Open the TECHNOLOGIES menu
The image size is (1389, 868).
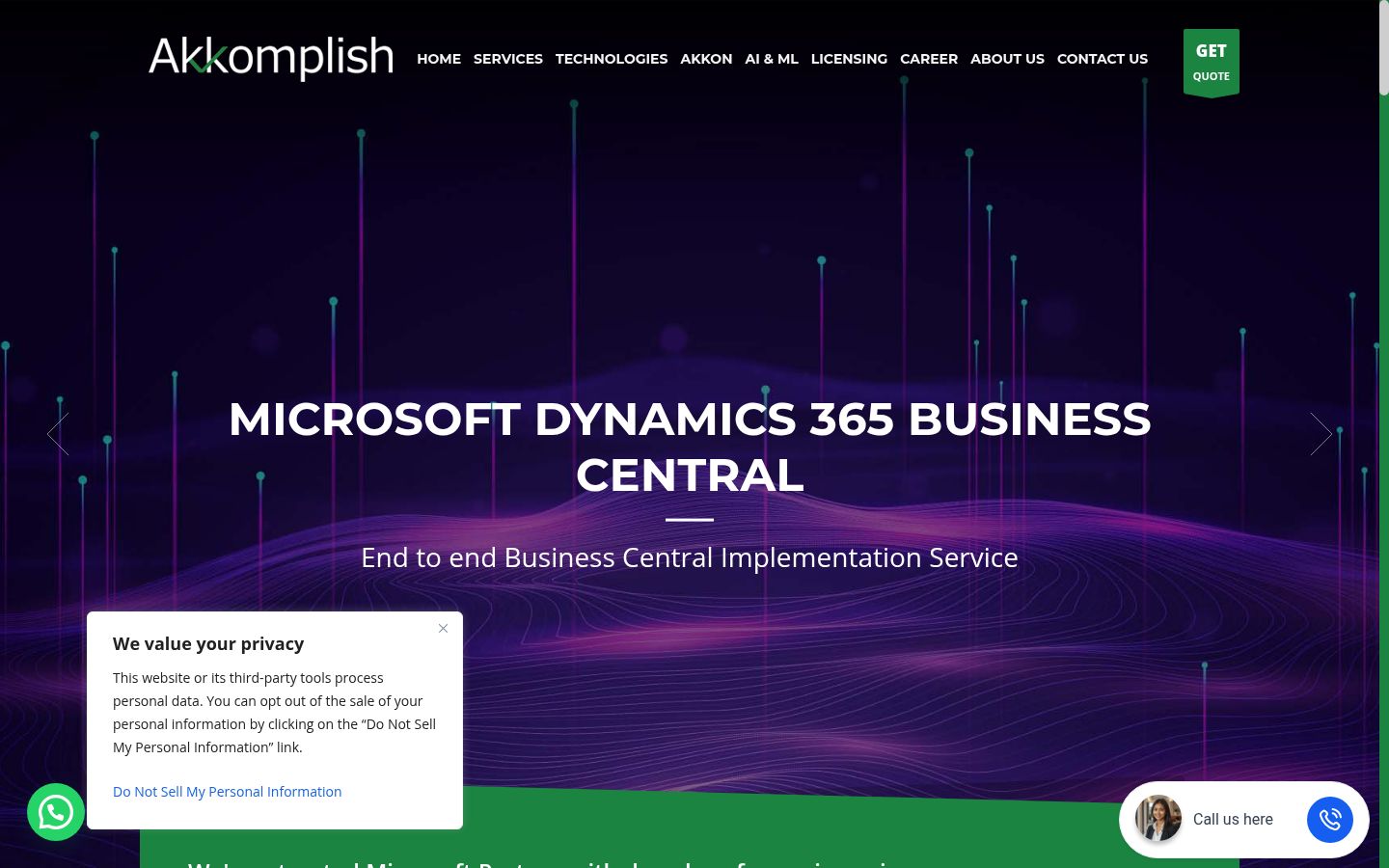612,59
